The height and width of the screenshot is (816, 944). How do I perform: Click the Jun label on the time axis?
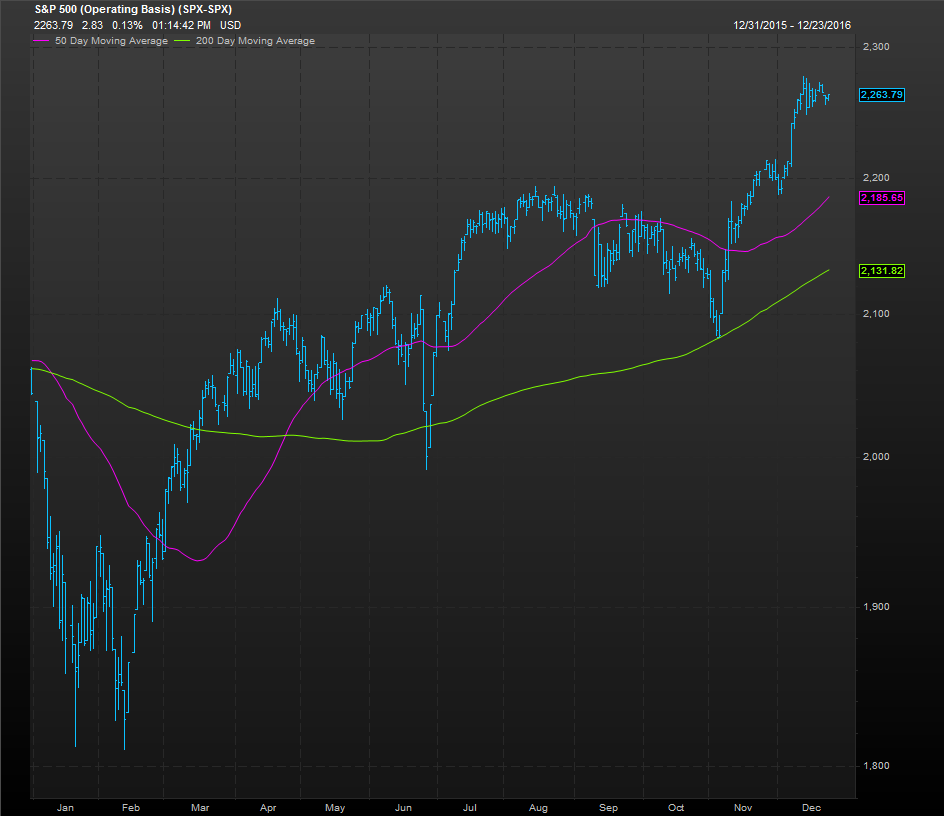403,808
